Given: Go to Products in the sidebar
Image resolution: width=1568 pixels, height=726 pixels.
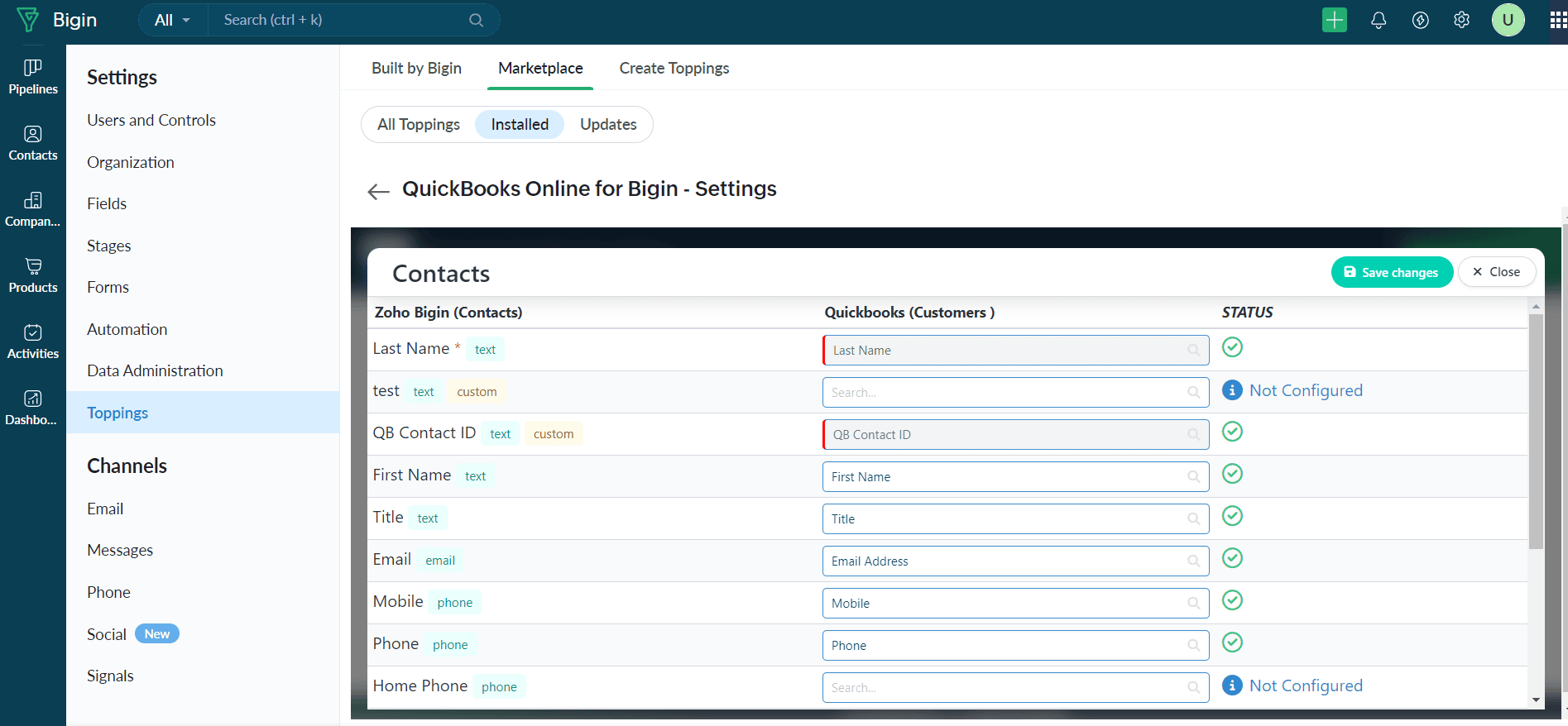Looking at the screenshot, I should 33,275.
